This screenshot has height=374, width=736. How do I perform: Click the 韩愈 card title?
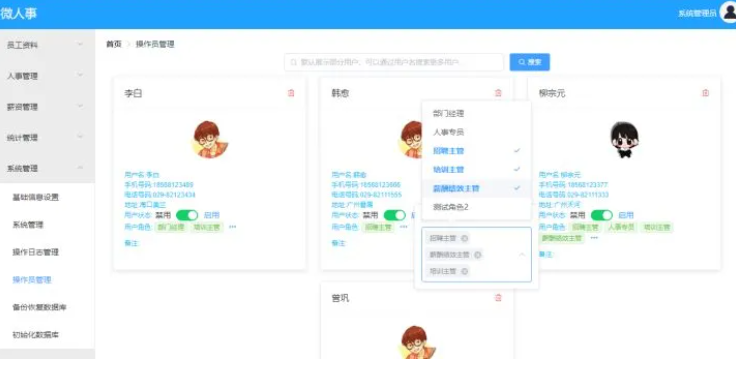[340, 93]
